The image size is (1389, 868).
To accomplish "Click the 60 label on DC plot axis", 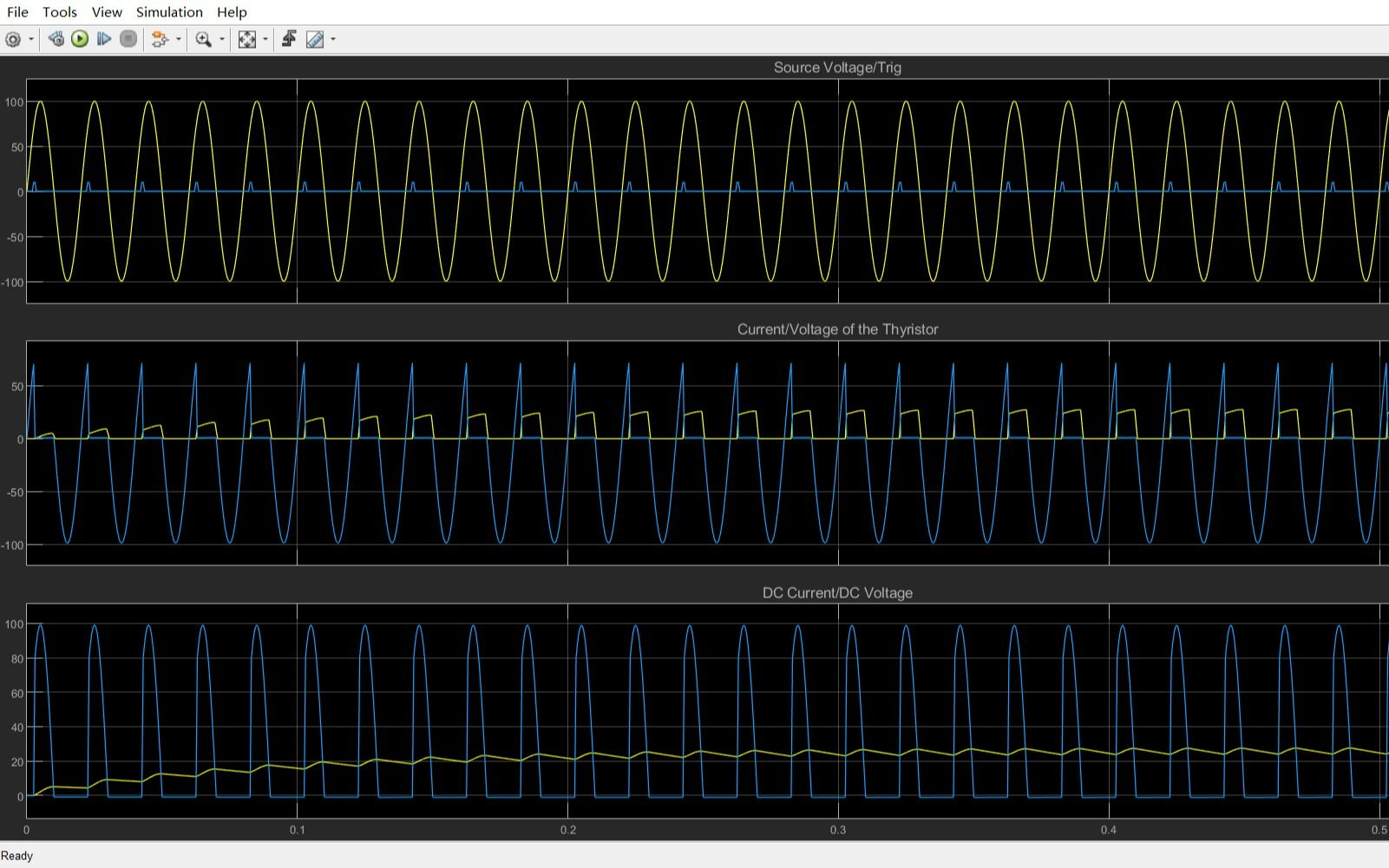I will click(17, 694).
